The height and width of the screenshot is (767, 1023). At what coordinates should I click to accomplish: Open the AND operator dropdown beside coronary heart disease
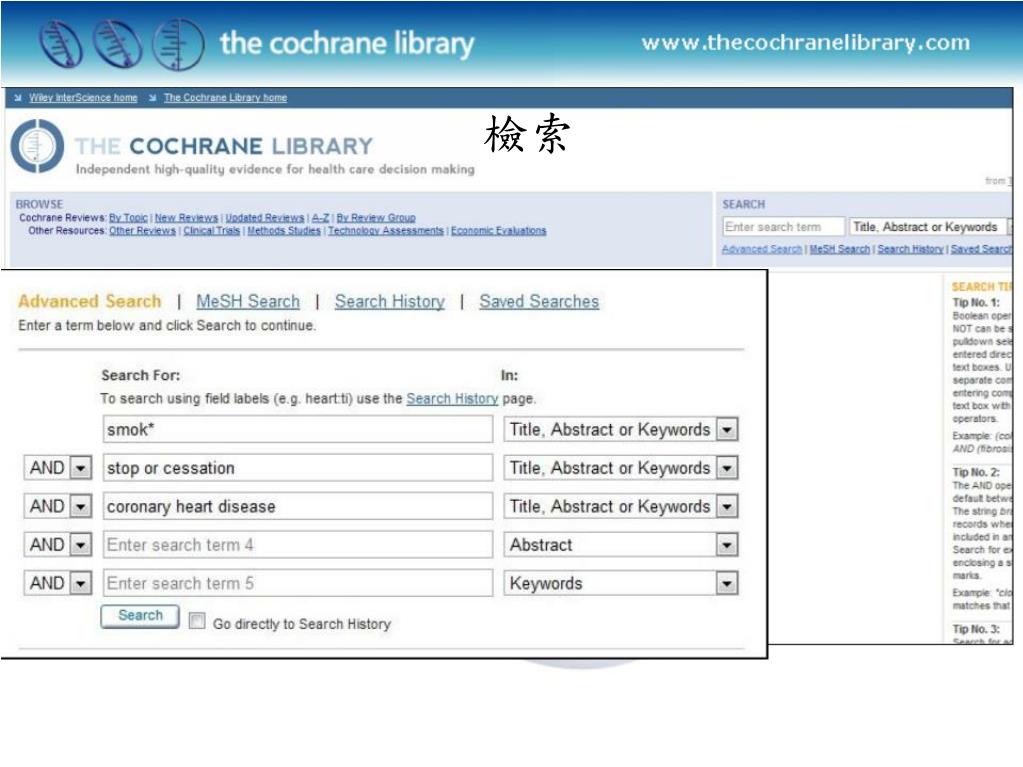click(80, 507)
